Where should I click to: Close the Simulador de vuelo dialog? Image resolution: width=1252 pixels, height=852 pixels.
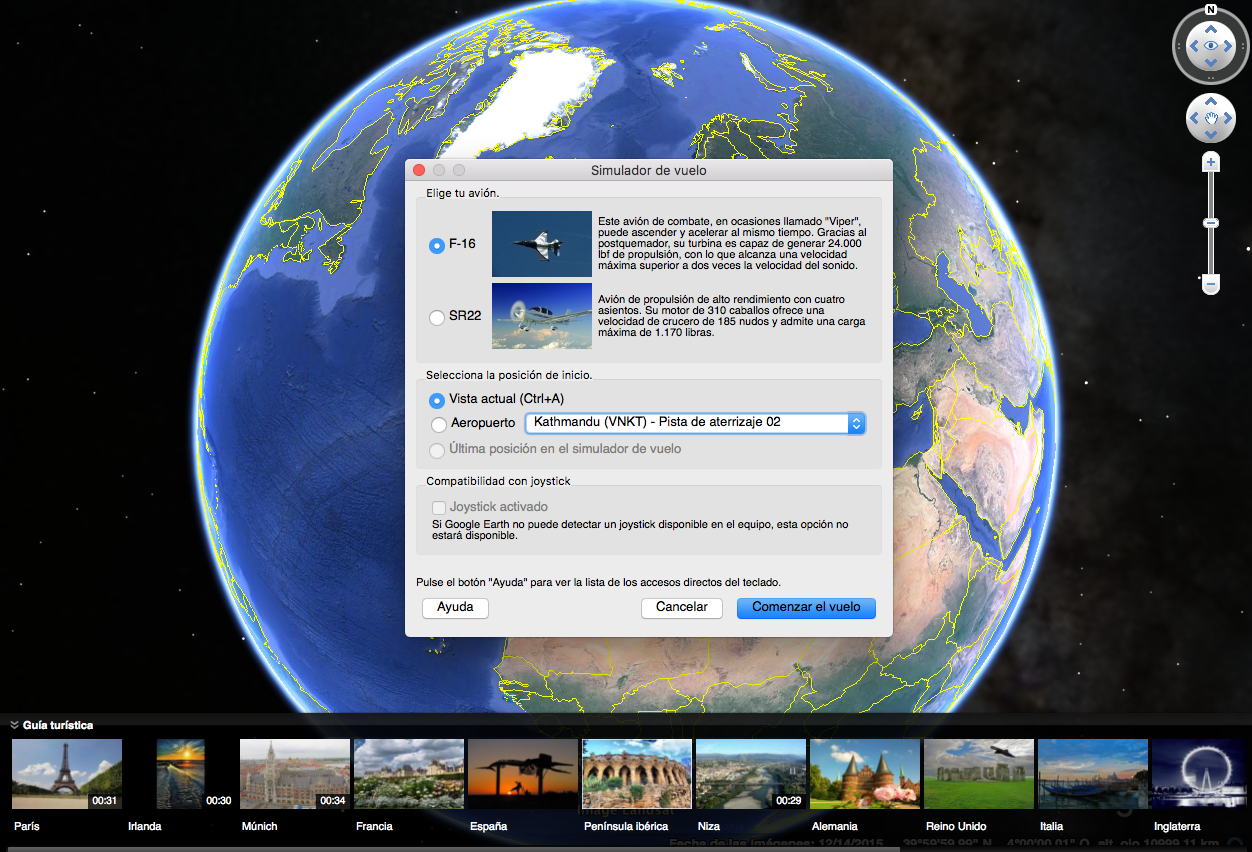tap(419, 171)
